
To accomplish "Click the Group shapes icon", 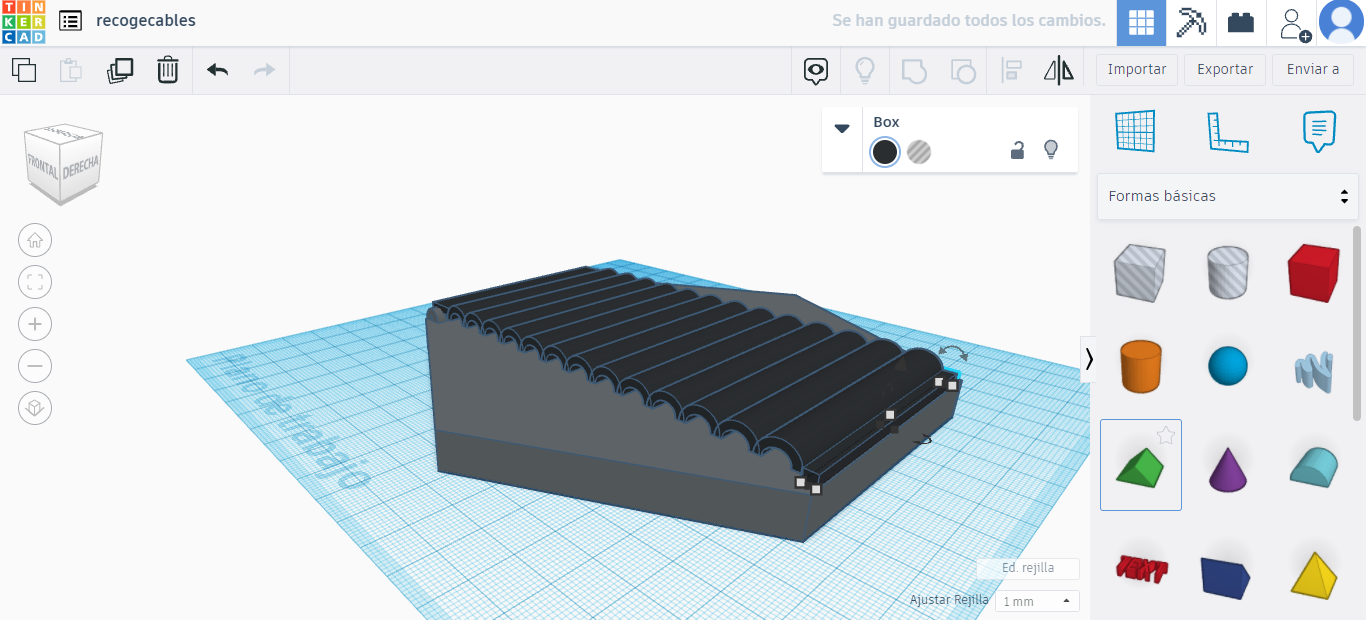I will (914, 70).
